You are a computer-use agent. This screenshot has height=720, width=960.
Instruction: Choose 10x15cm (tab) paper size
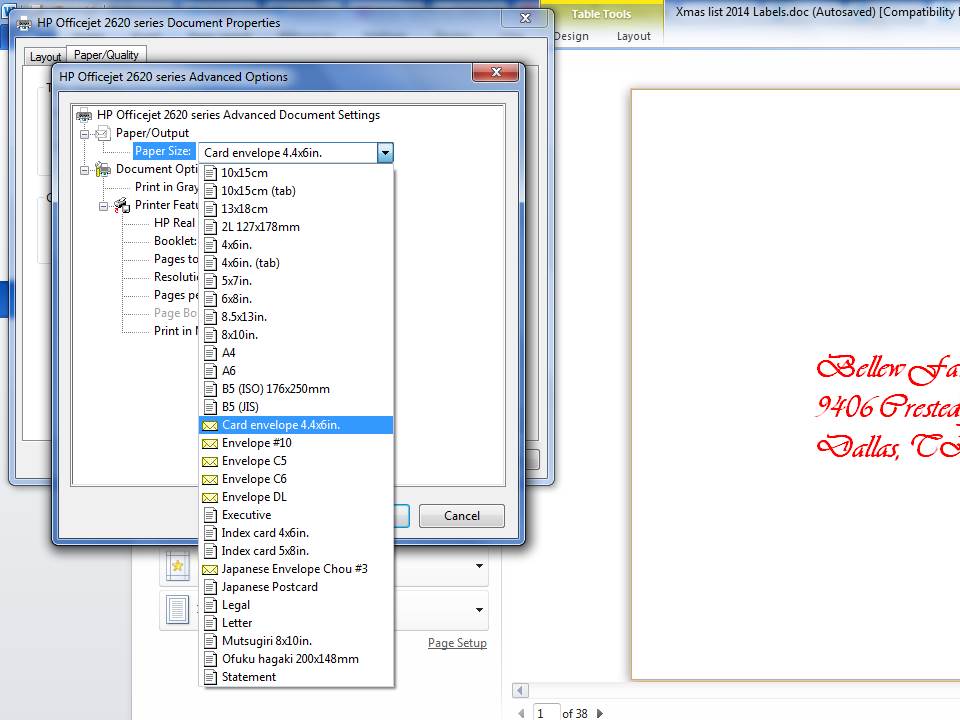296,191
